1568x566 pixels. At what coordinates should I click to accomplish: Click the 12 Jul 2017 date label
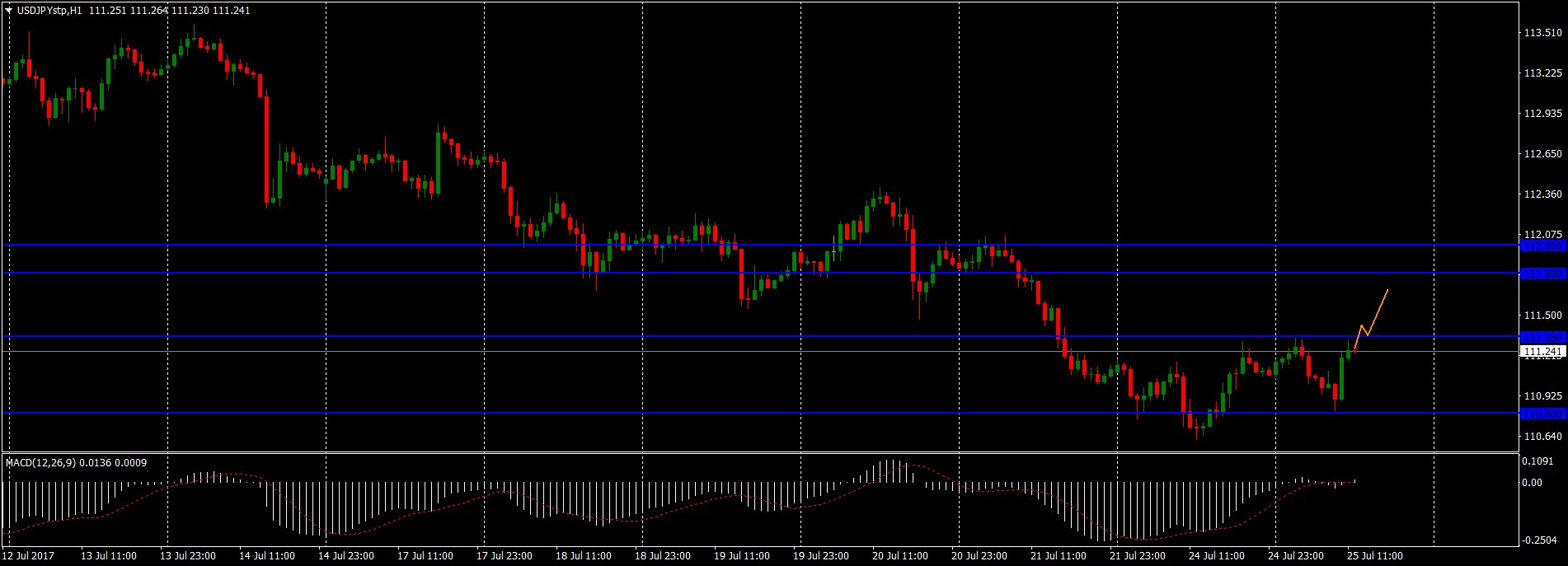click(x=28, y=556)
